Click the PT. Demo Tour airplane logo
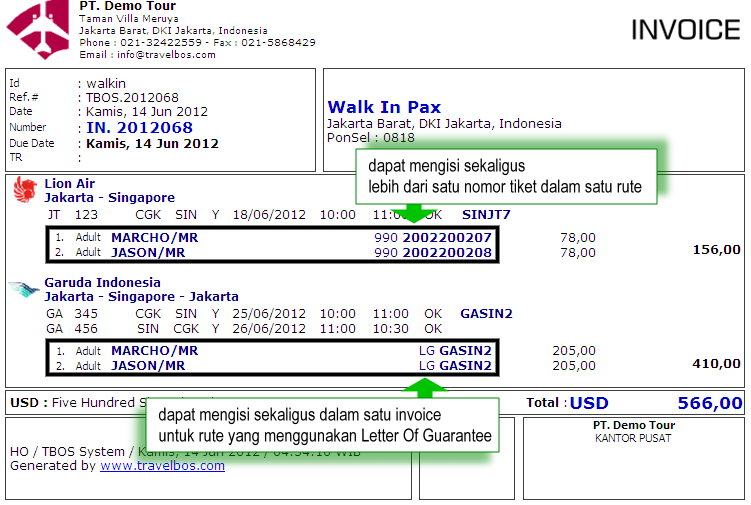The height and width of the screenshot is (505, 751). [38, 30]
